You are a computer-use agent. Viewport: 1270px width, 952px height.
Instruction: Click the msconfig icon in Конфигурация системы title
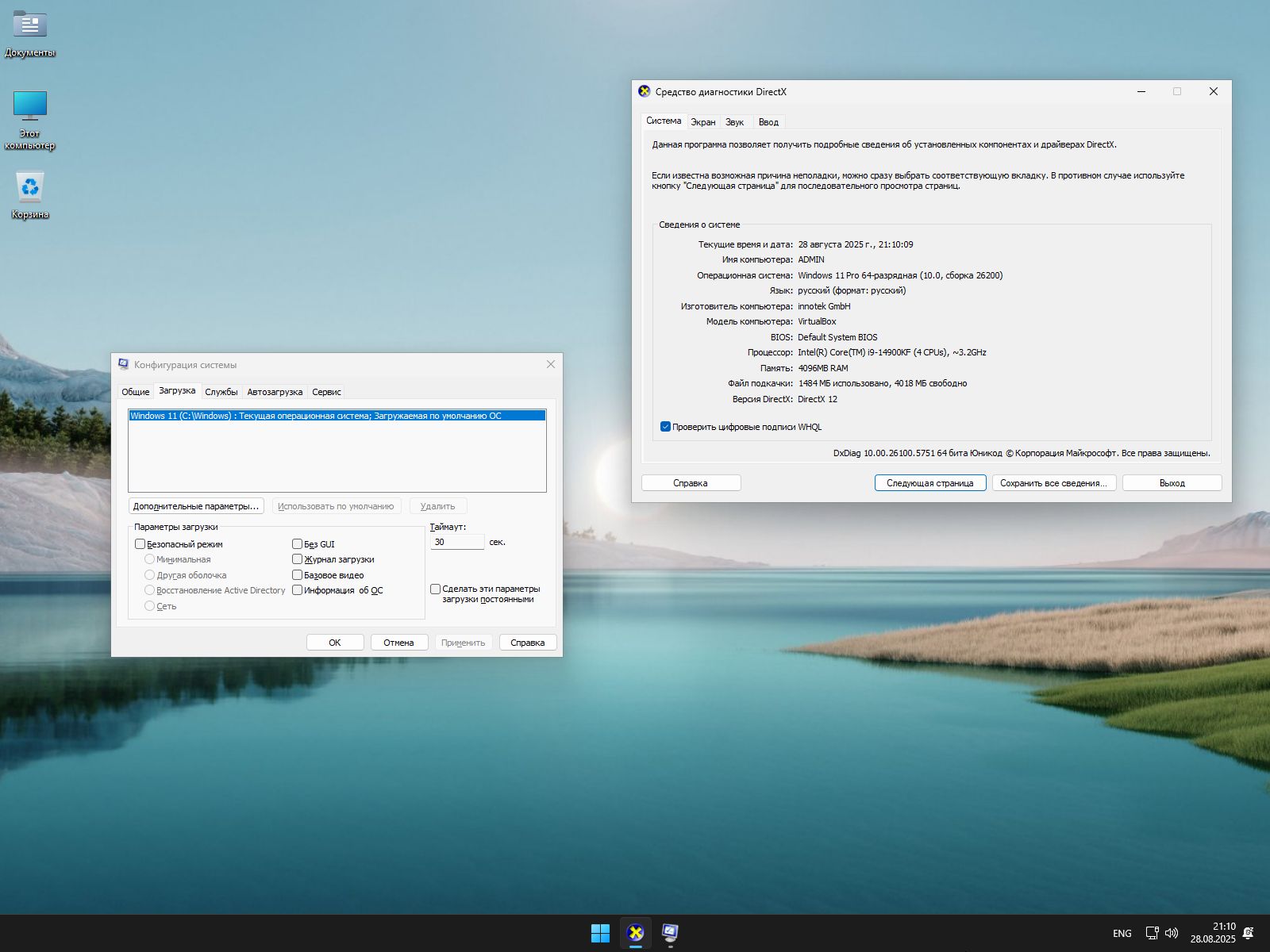click(123, 364)
